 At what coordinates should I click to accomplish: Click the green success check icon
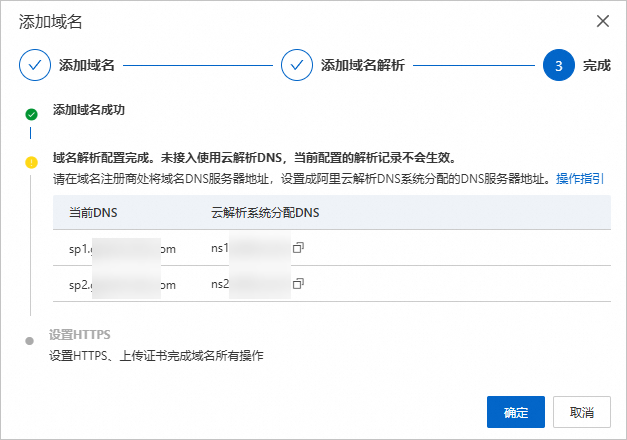coord(31,114)
